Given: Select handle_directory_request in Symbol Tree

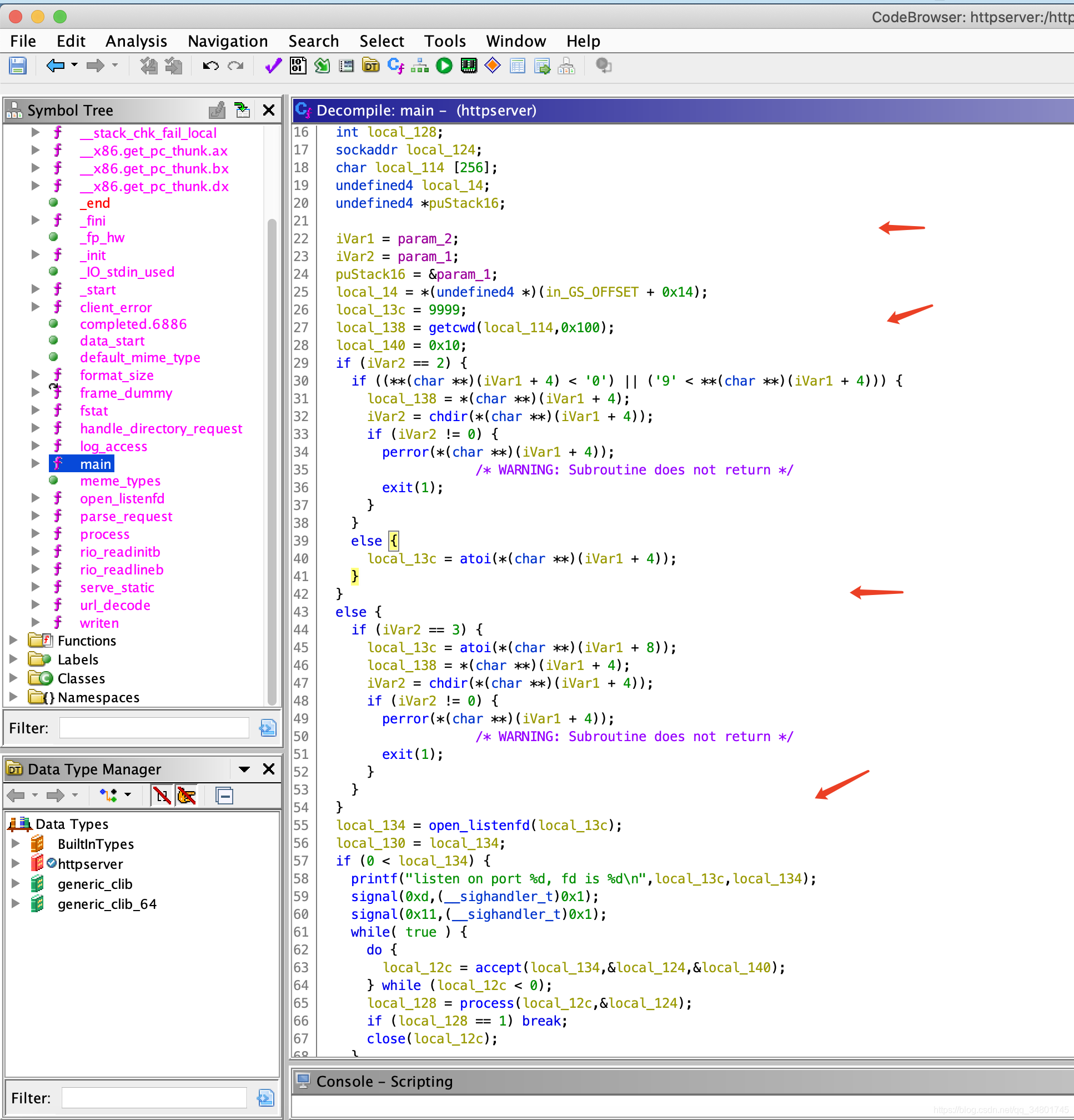Looking at the screenshot, I should (161, 428).
